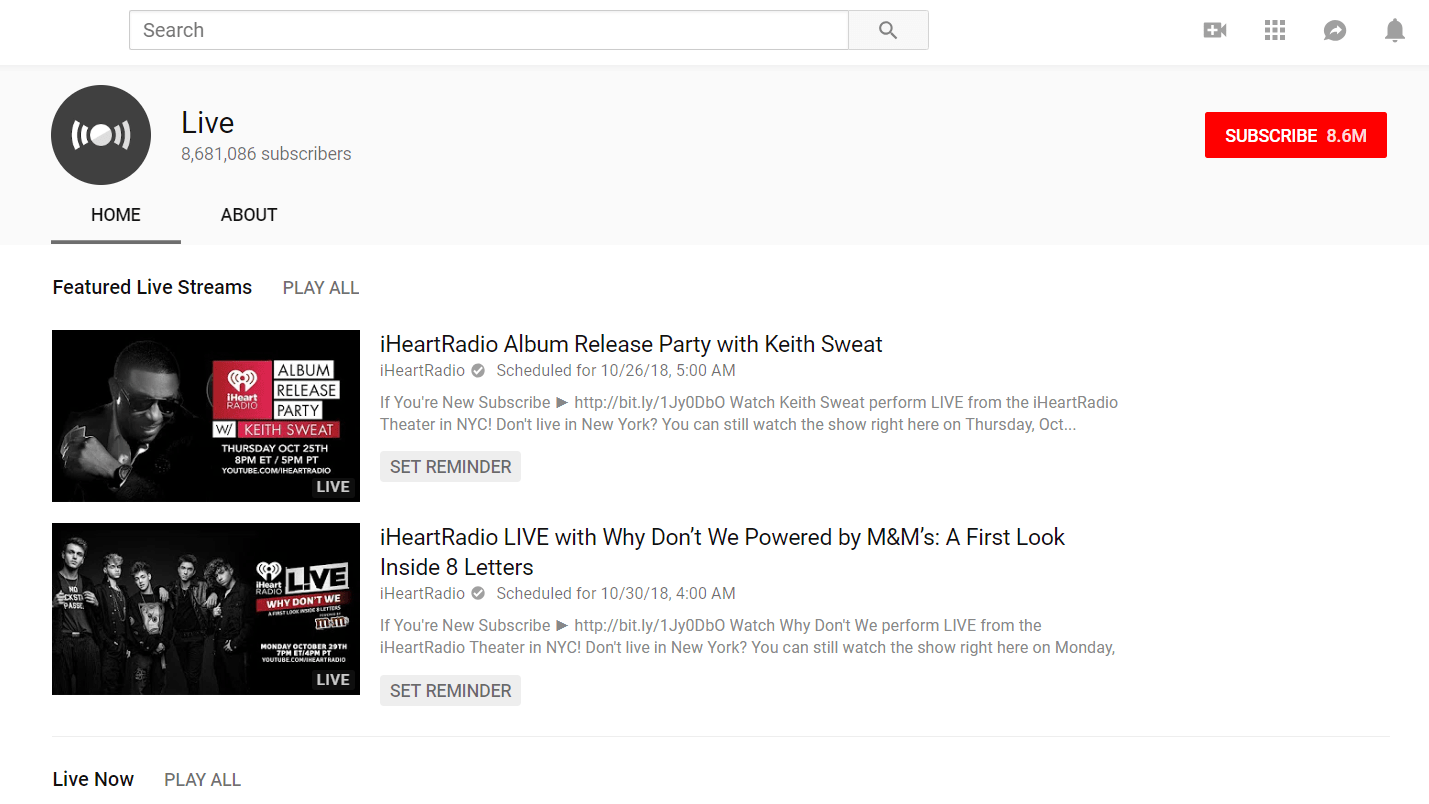Focus the Search input field
The height and width of the screenshot is (804, 1429).
coord(489,30)
